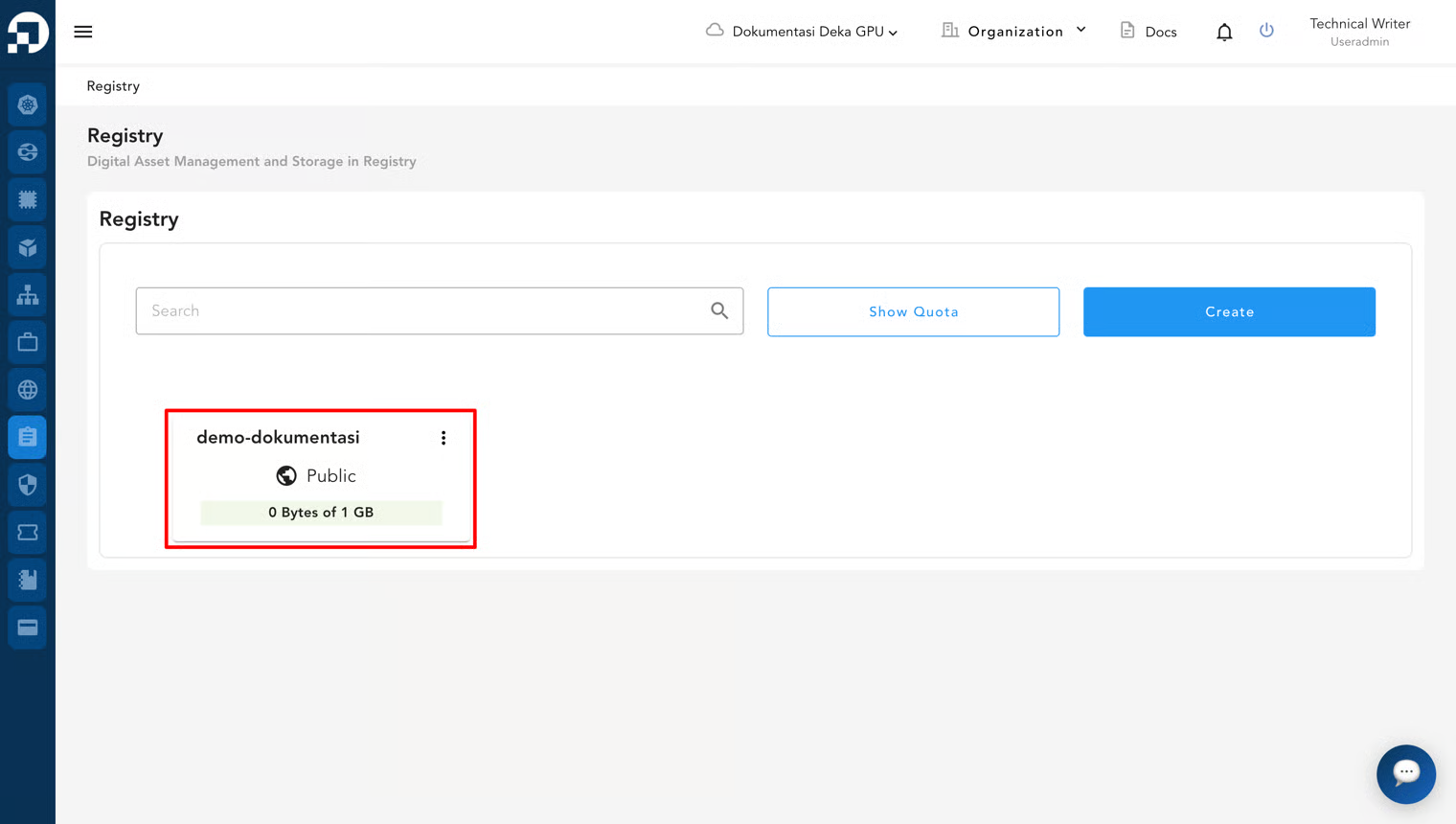Expand the Organization dropdown
This screenshot has width=1456, height=824.
1013,32
